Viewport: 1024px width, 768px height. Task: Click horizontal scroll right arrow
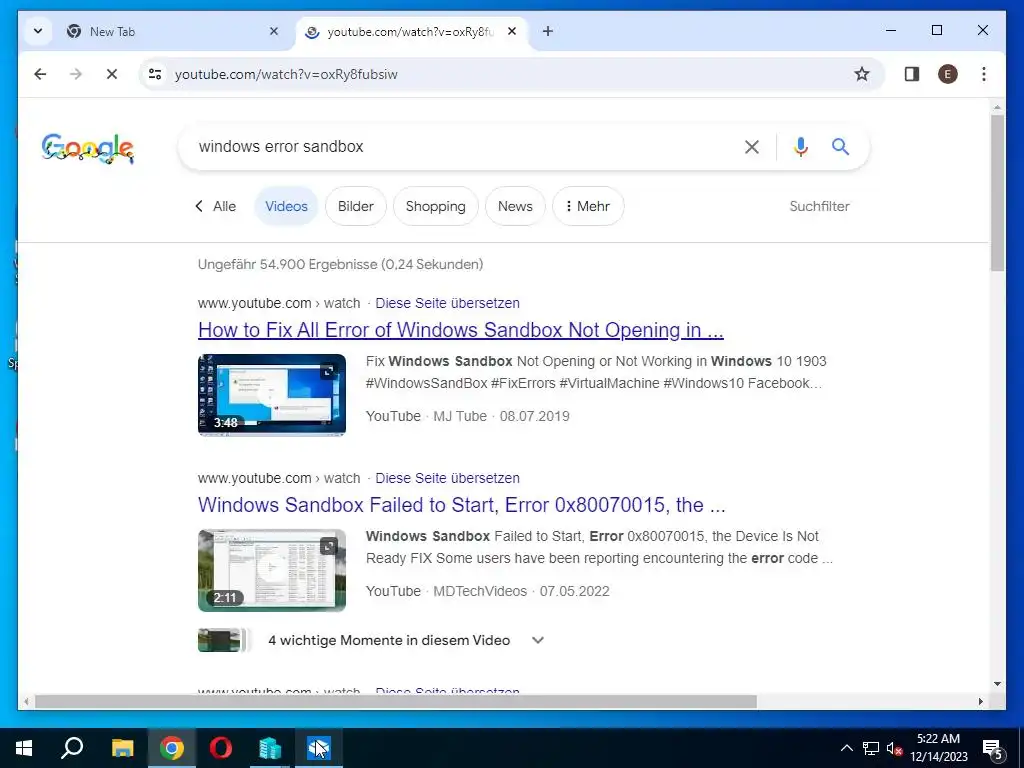981,701
